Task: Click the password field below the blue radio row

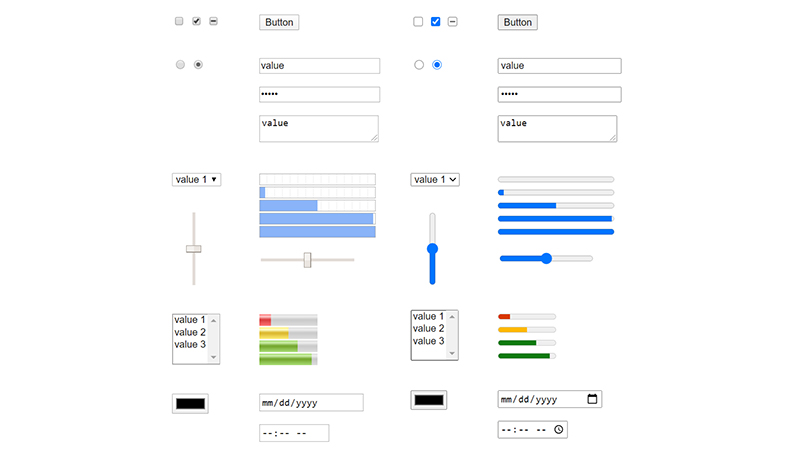Action: (559, 94)
